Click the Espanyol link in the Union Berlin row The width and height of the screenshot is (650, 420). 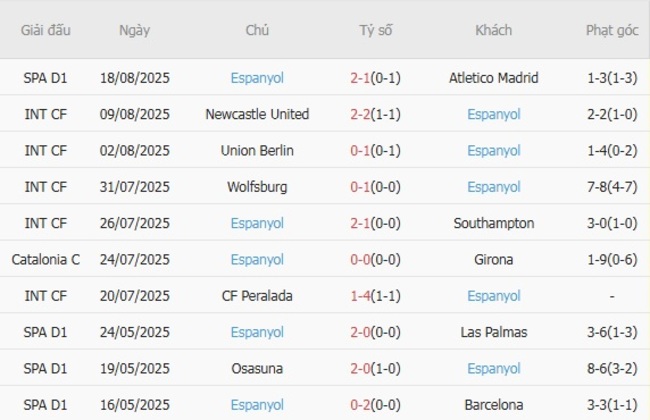(494, 151)
